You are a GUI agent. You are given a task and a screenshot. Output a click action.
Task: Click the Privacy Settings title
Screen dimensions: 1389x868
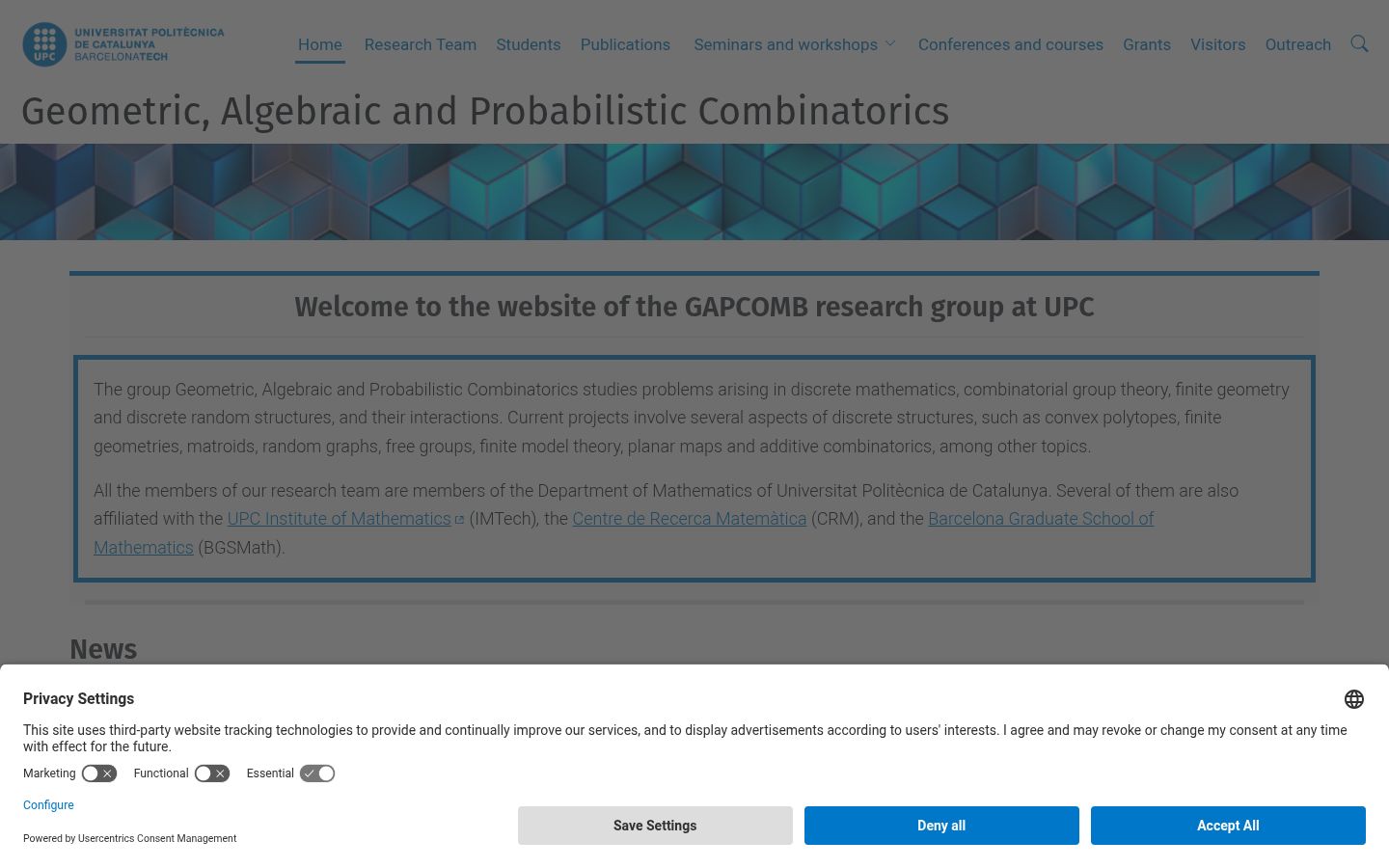coord(78,699)
